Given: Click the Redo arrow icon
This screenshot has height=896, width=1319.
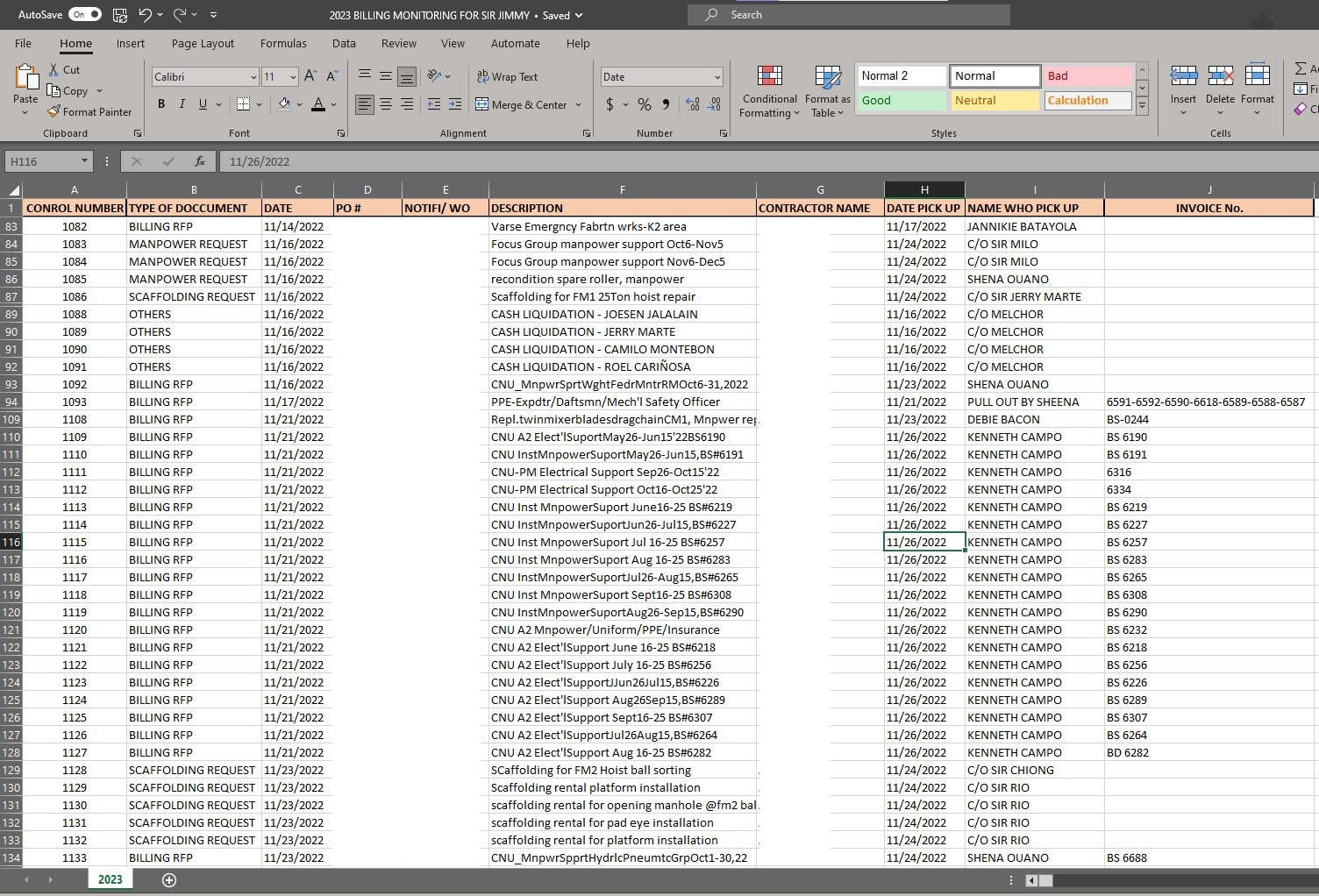Looking at the screenshot, I should (180, 15).
